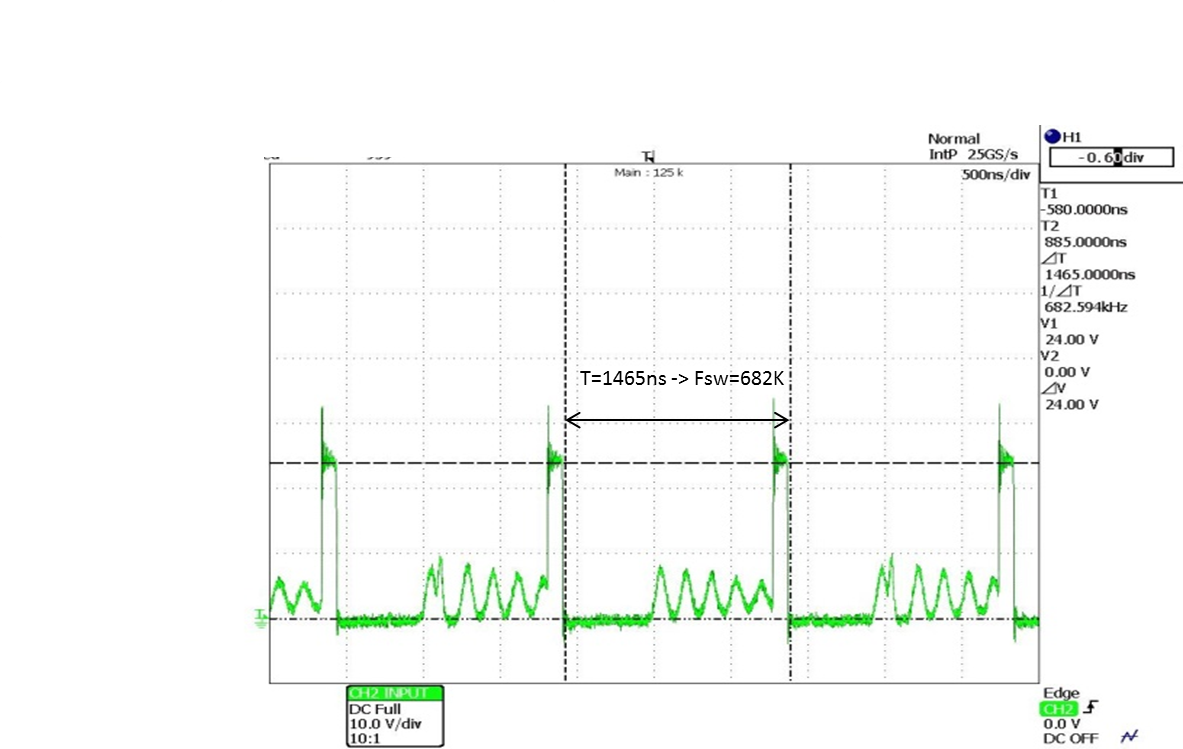Click the IntP 25GS/s sample rate
Image resolution: width=1183 pixels, height=749 pixels.
(973, 155)
